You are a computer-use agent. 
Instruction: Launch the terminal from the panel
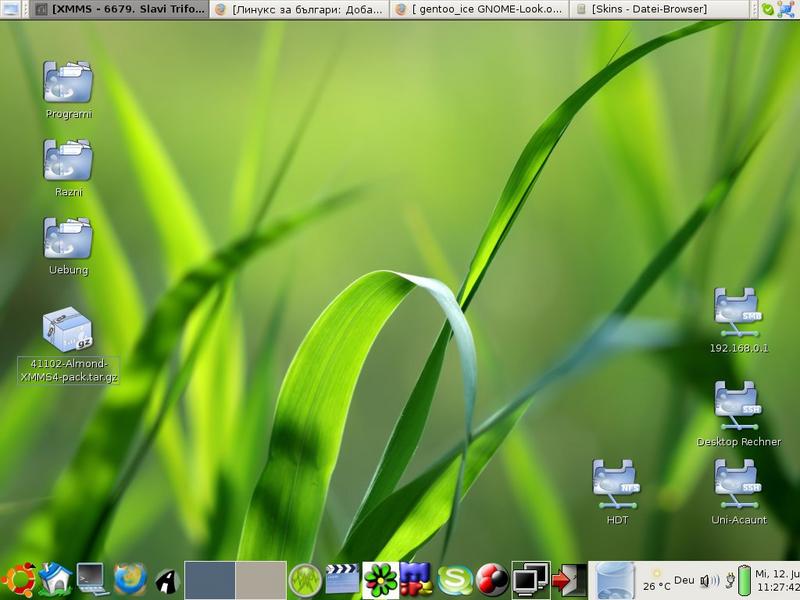click(x=92, y=579)
